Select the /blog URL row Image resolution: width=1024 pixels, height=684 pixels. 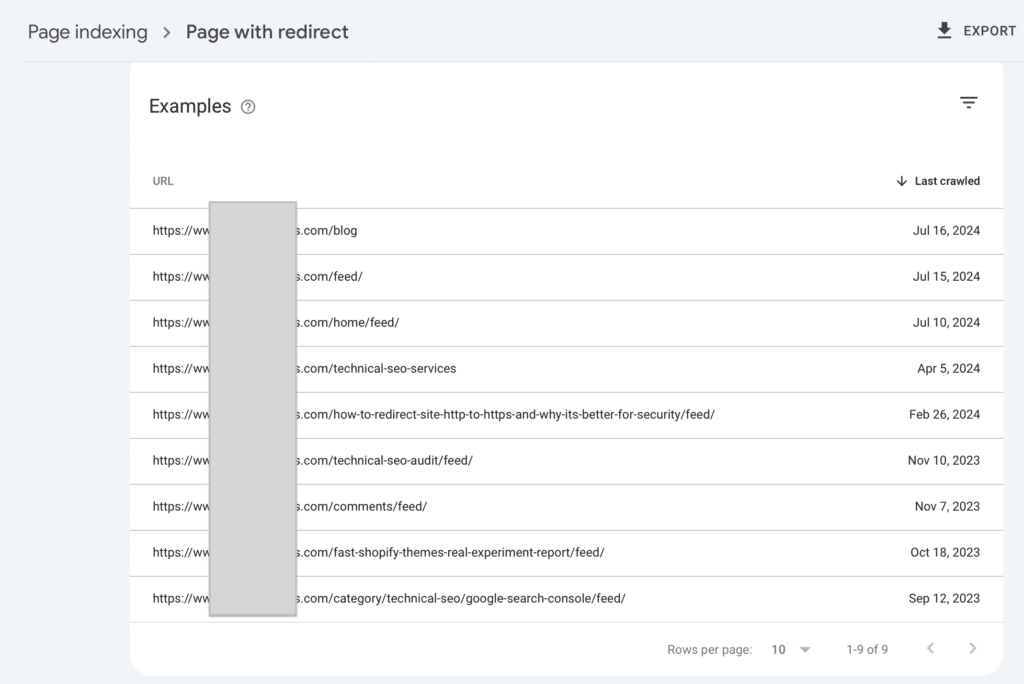click(x=566, y=231)
